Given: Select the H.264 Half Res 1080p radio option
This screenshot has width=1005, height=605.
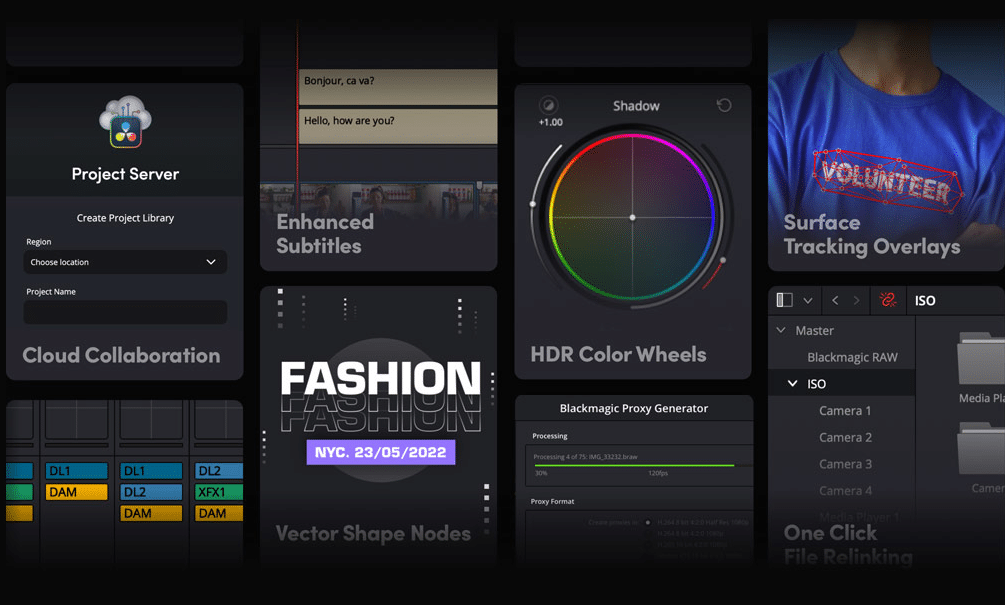Looking at the screenshot, I should (648, 522).
